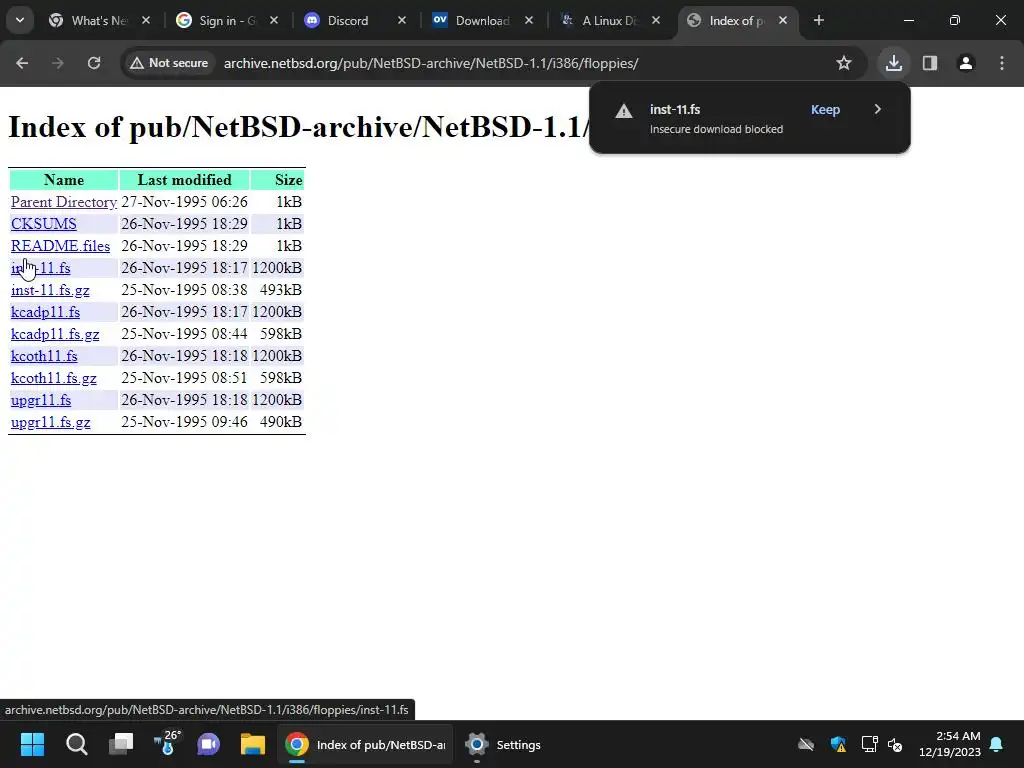Download the upgr11.fs link
This screenshot has height=768, width=1024.
coord(41,400)
